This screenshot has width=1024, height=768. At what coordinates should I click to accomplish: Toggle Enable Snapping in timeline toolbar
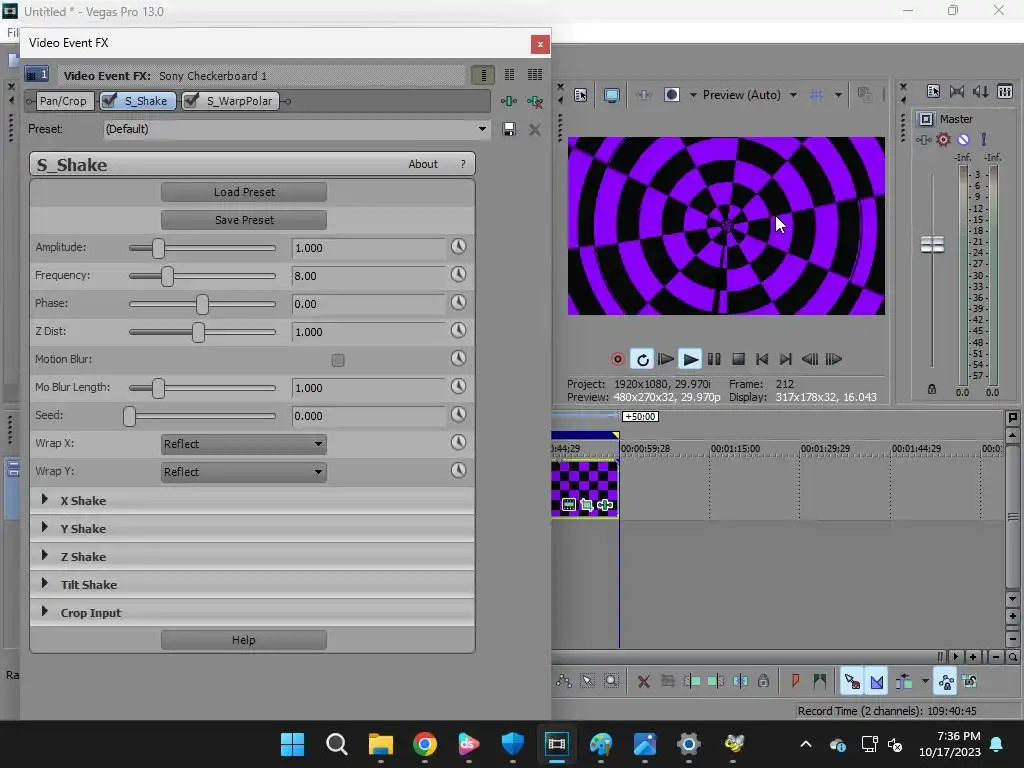(x=852, y=682)
